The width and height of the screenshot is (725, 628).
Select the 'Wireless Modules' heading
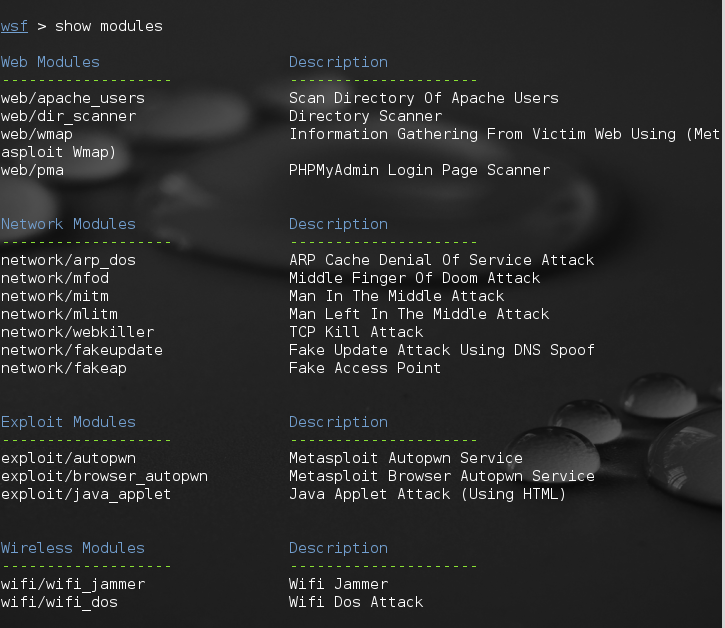pyautogui.click(x=73, y=548)
